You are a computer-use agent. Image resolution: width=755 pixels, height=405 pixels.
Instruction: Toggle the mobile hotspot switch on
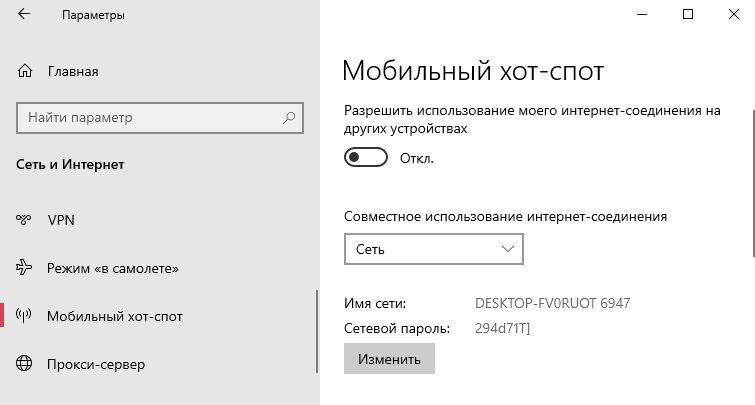(x=365, y=157)
